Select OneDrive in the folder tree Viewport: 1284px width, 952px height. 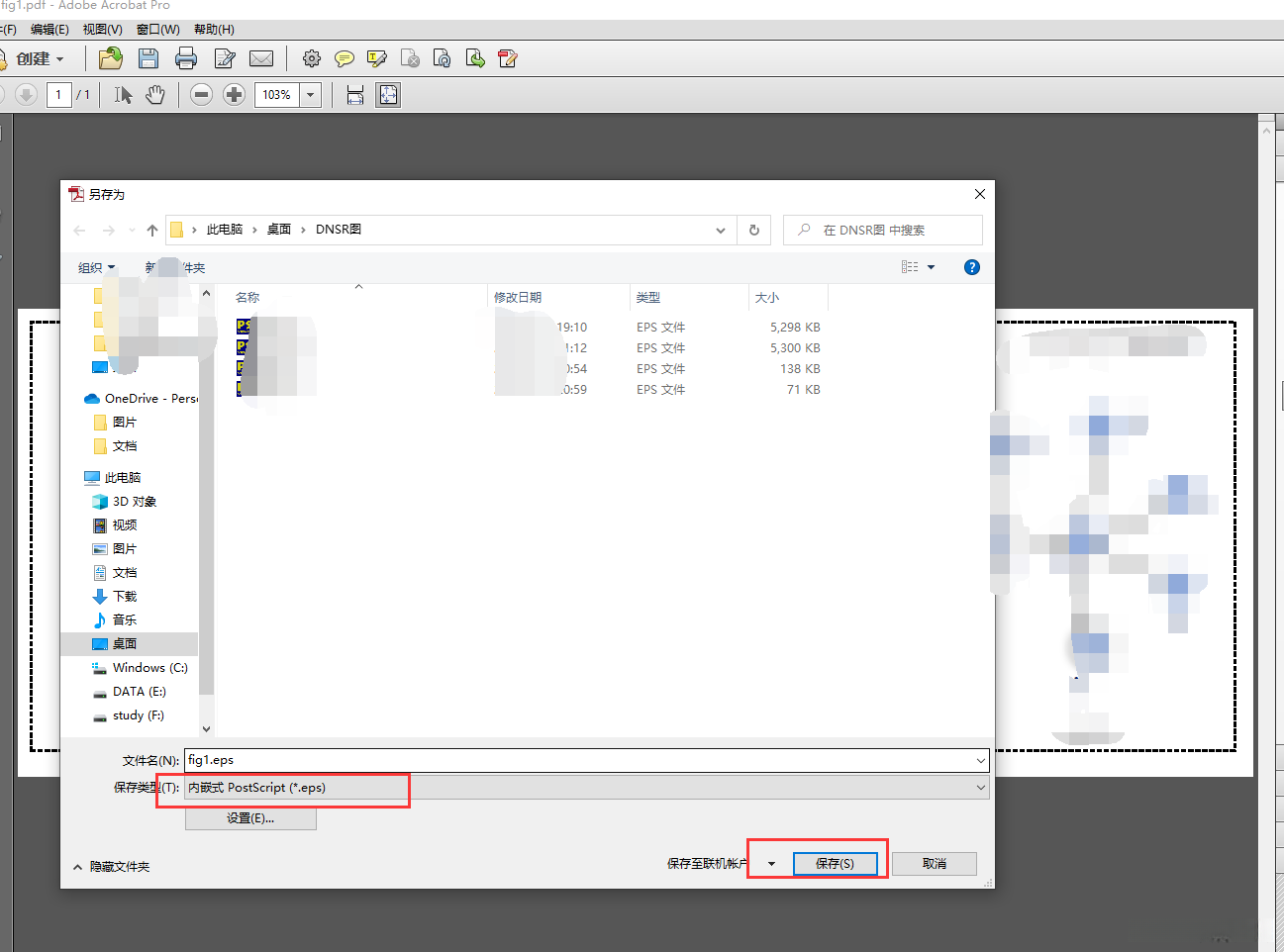click(x=141, y=399)
